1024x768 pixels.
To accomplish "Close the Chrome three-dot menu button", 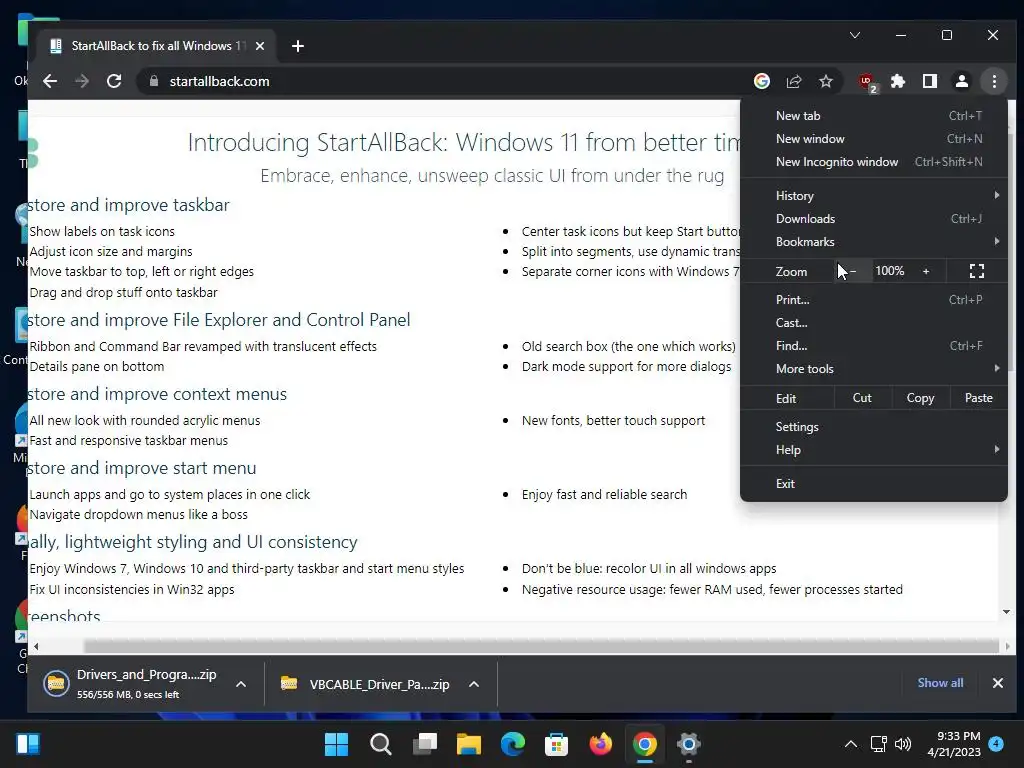I will point(994,81).
